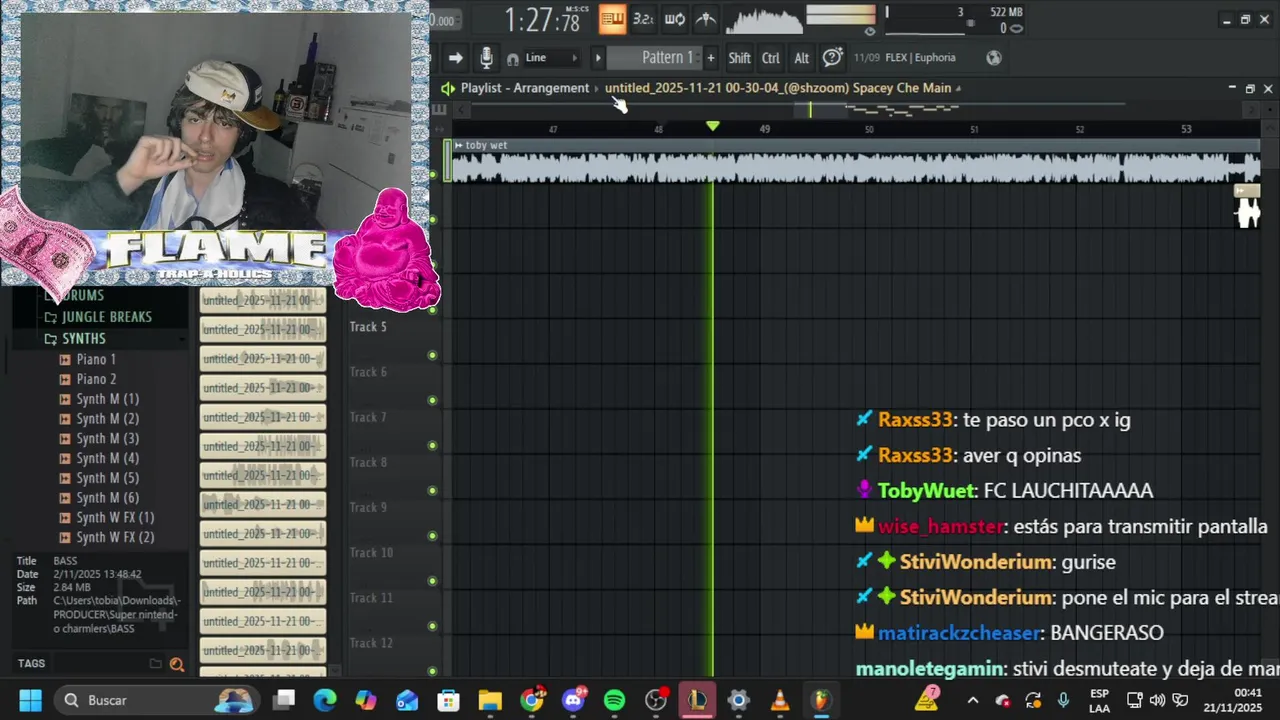Click plus button after Pattern 1
Image resolution: width=1280 pixels, height=720 pixels.
pyautogui.click(x=711, y=58)
